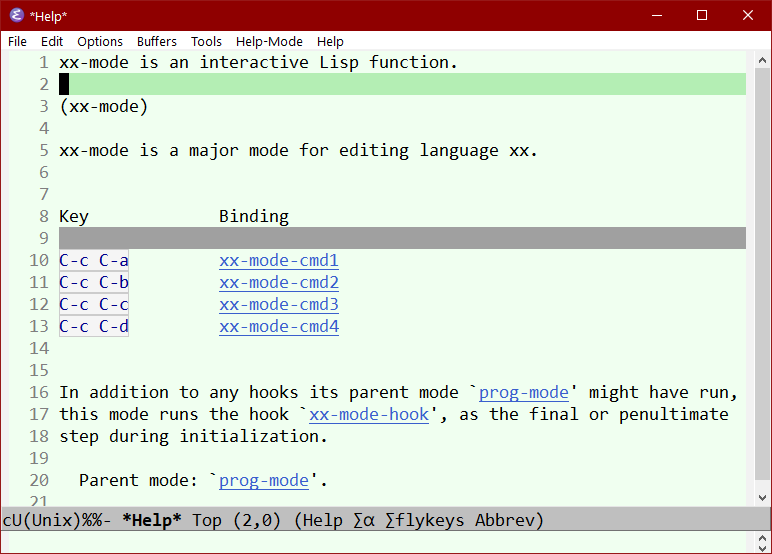Click the minibuffer scroll down arrow
The height and width of the screenshot is (554, 772).
point(762,548)
